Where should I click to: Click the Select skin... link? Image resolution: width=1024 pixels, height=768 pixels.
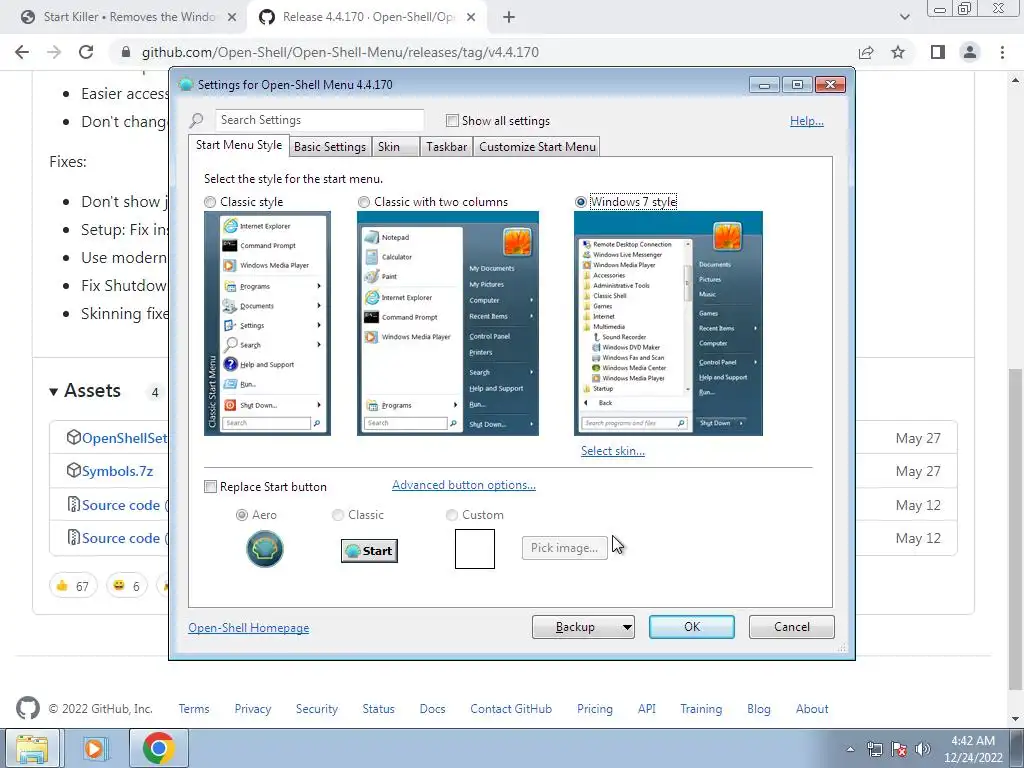pyautogui.click(x=613, y=451)
